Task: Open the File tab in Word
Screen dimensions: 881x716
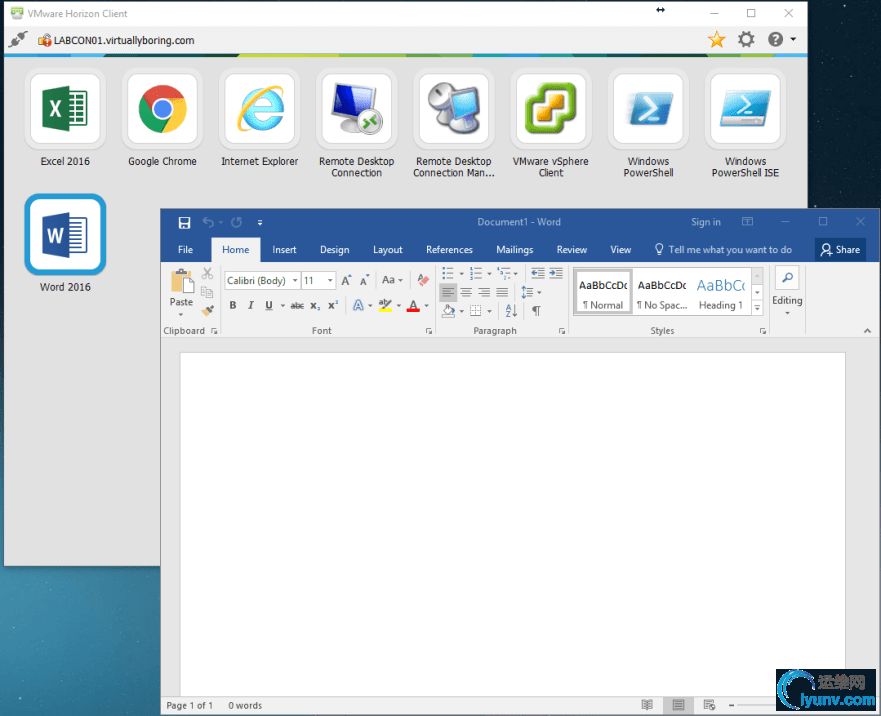Action: pos(185,250)
